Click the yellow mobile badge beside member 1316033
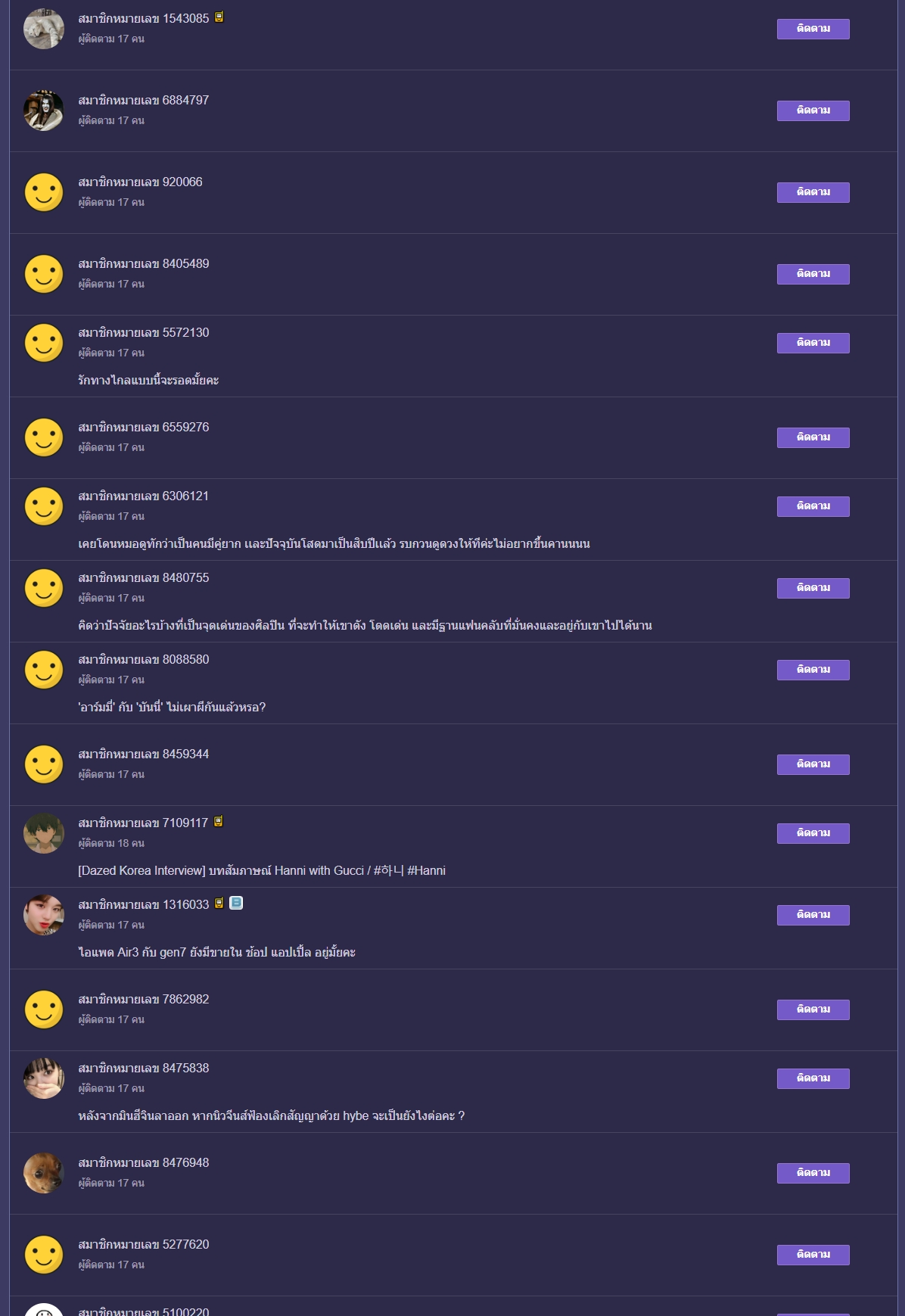The image size is (905, 1316). pyautogui.click(x=219, y=904)
